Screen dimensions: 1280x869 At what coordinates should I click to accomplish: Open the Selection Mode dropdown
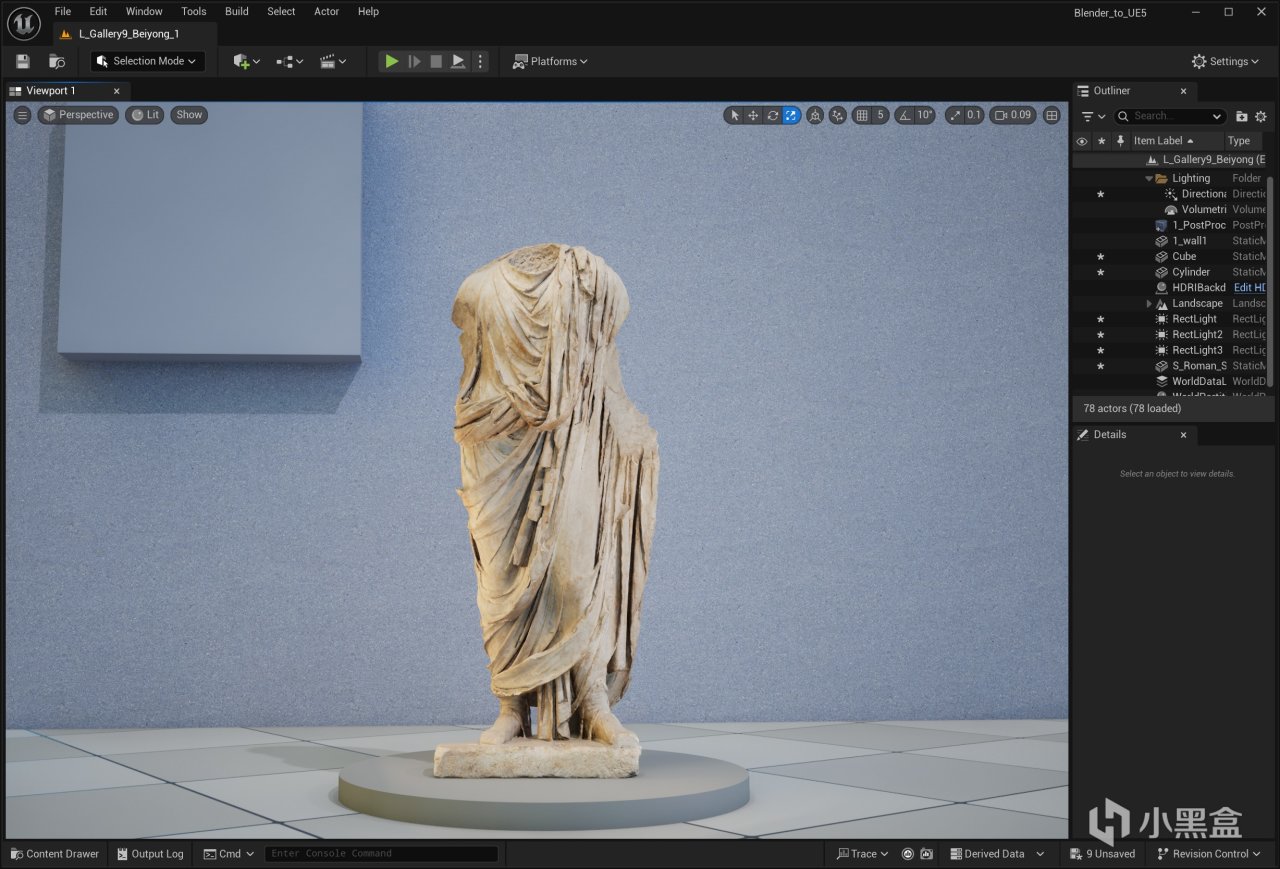(x=147, y=61)
